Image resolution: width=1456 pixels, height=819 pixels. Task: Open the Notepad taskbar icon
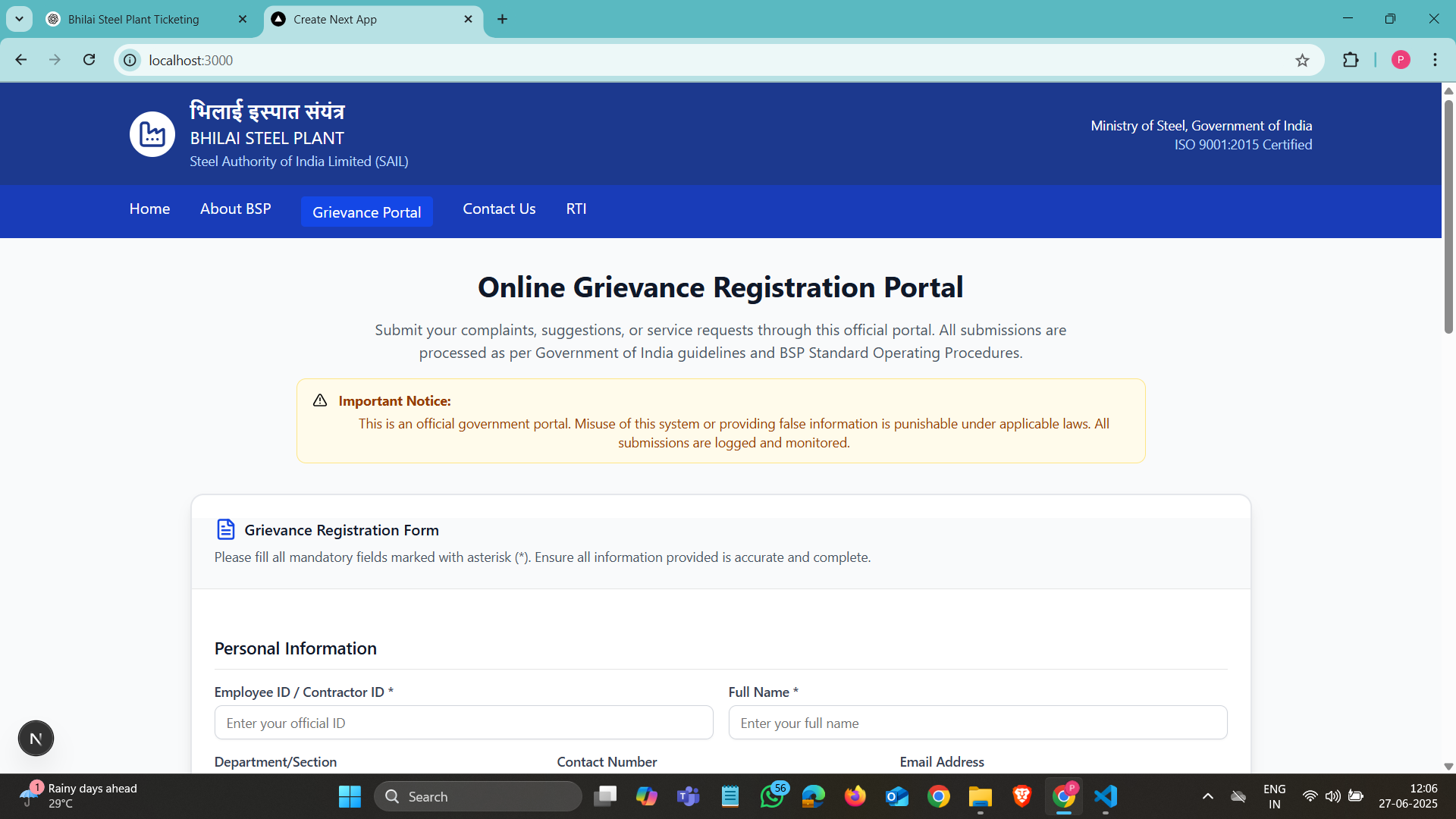click(730, 796)
